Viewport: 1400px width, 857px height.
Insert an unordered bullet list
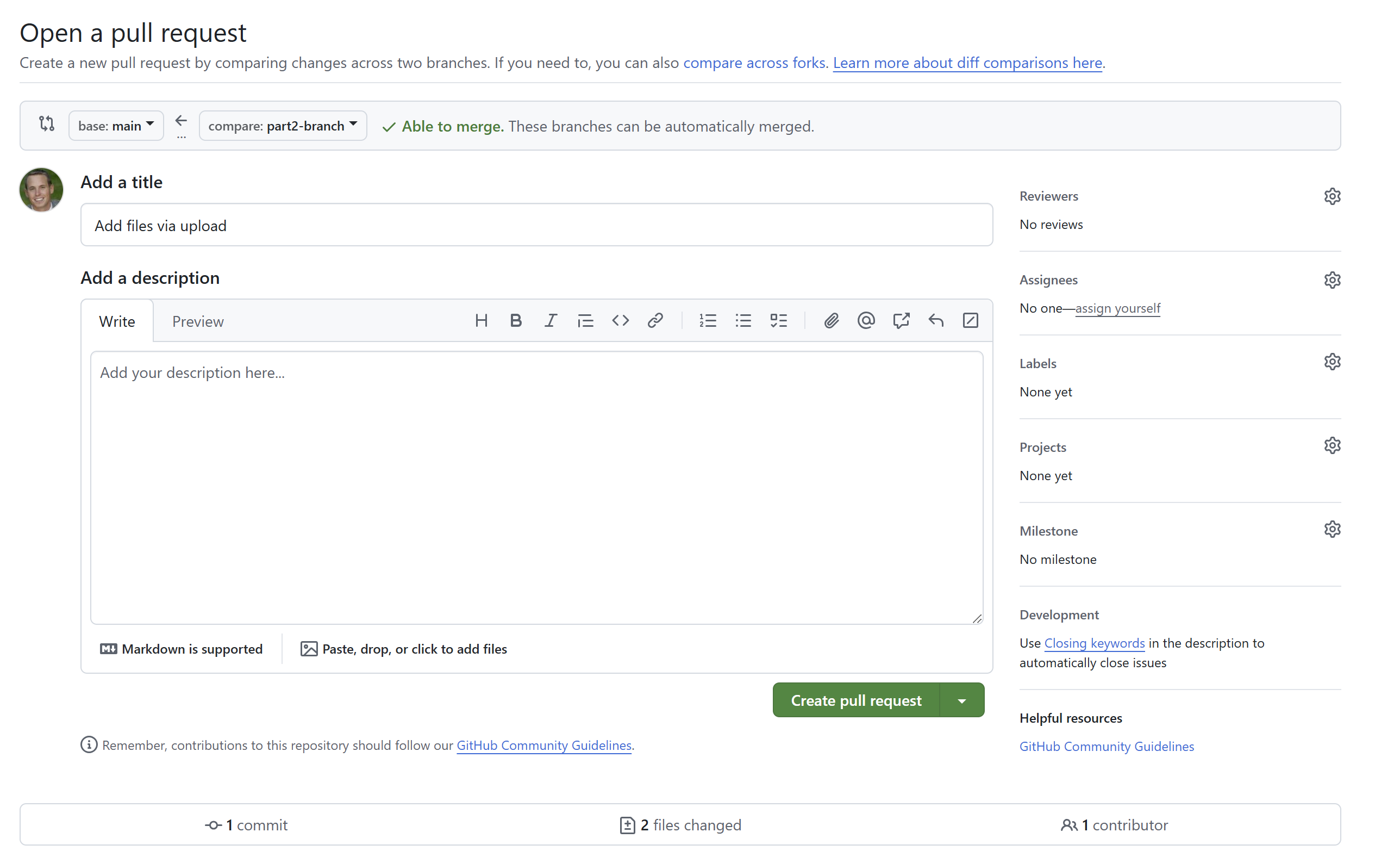click(x=742, y=321)
